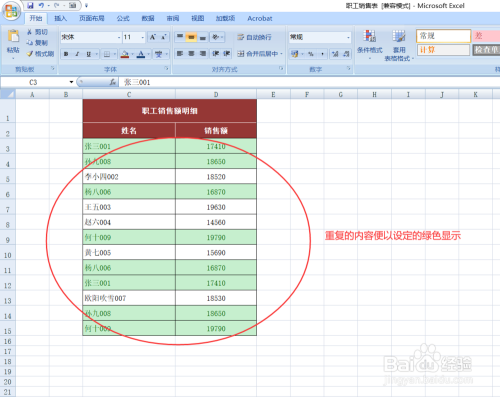Toggle Align Text Right
The width and height of the screenshot is (500, 397).
coord(202,53)
